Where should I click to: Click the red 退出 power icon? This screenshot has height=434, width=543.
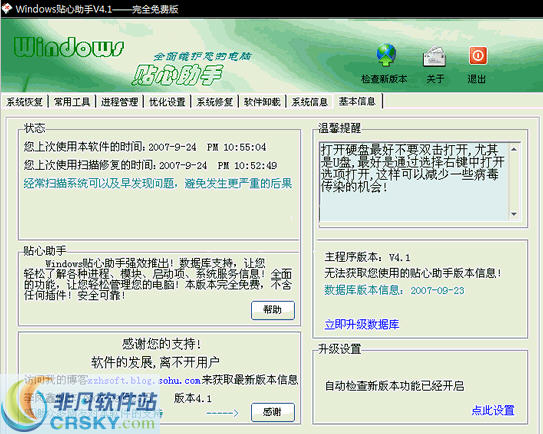478,55
